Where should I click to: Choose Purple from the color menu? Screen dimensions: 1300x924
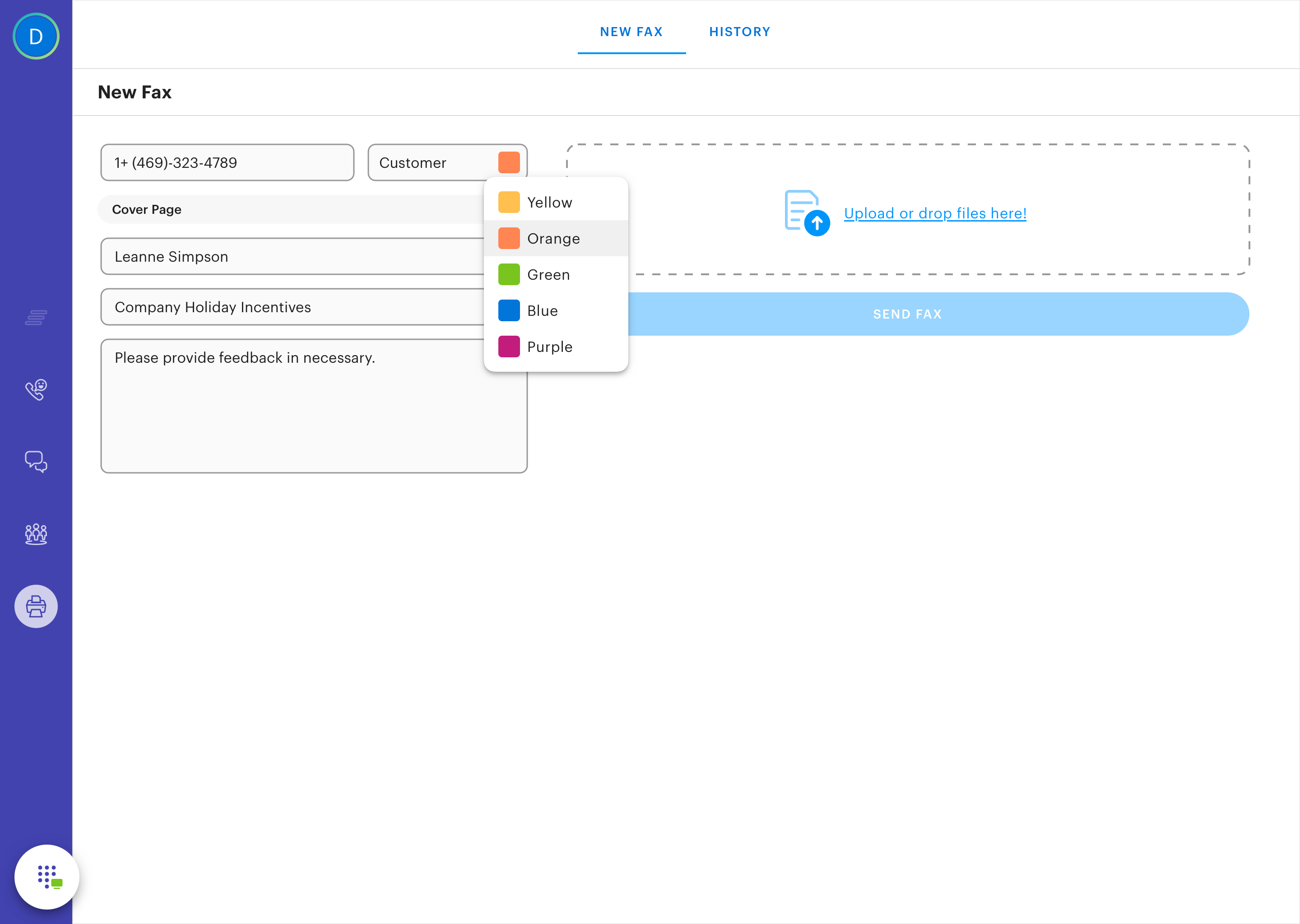click(556, 346)
